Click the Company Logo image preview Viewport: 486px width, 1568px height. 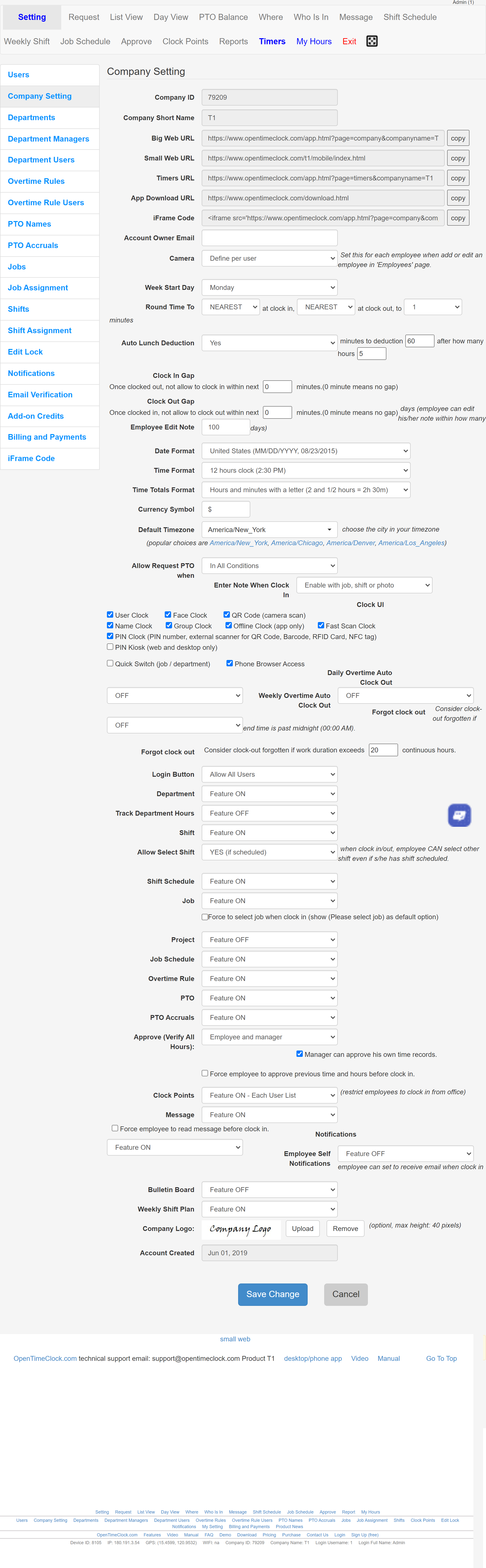pyautogui.click(x=241, y=1229)
